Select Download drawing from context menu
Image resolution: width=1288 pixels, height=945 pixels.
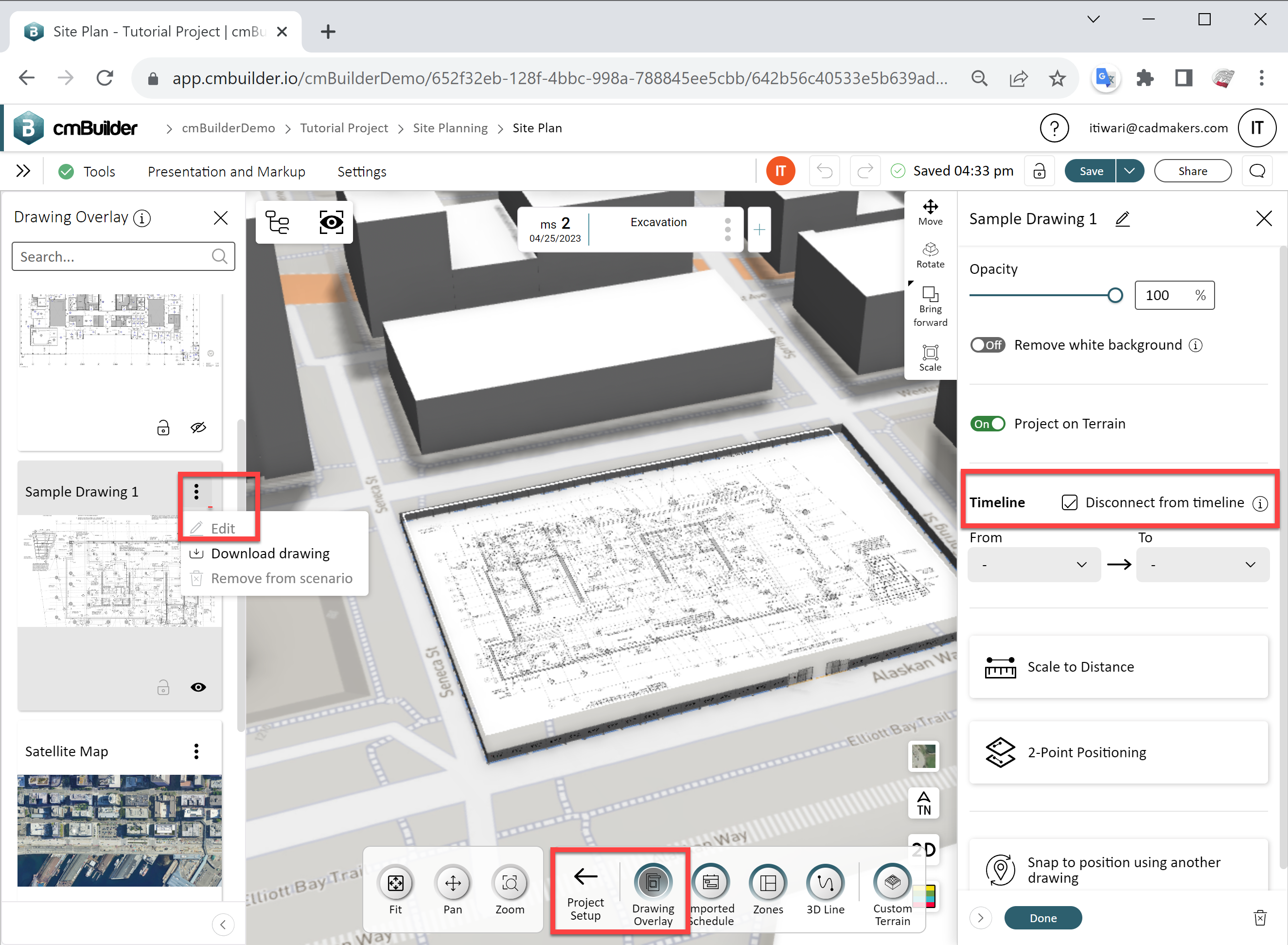[270, 553]
